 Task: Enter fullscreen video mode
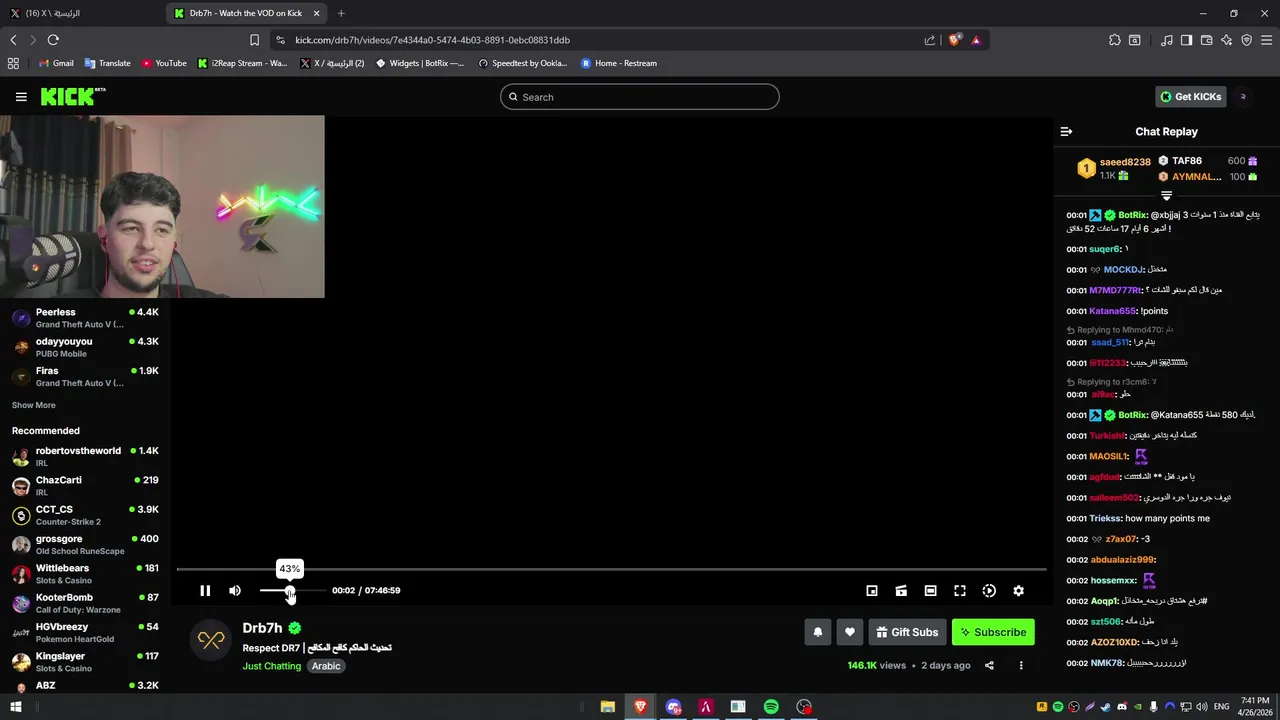(x=960, y=591)
